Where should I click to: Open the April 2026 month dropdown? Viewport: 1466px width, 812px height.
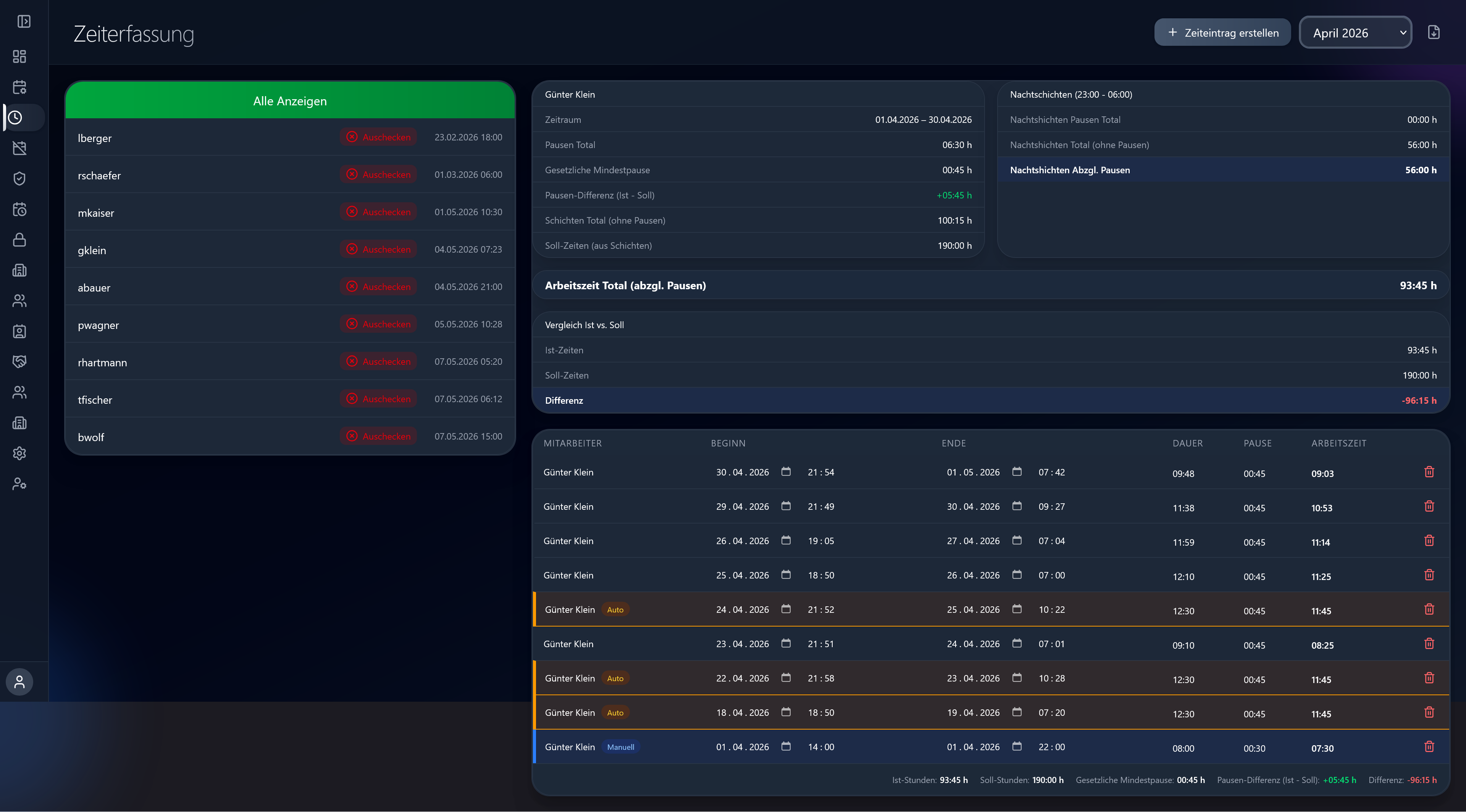(x=1356, y=32)
